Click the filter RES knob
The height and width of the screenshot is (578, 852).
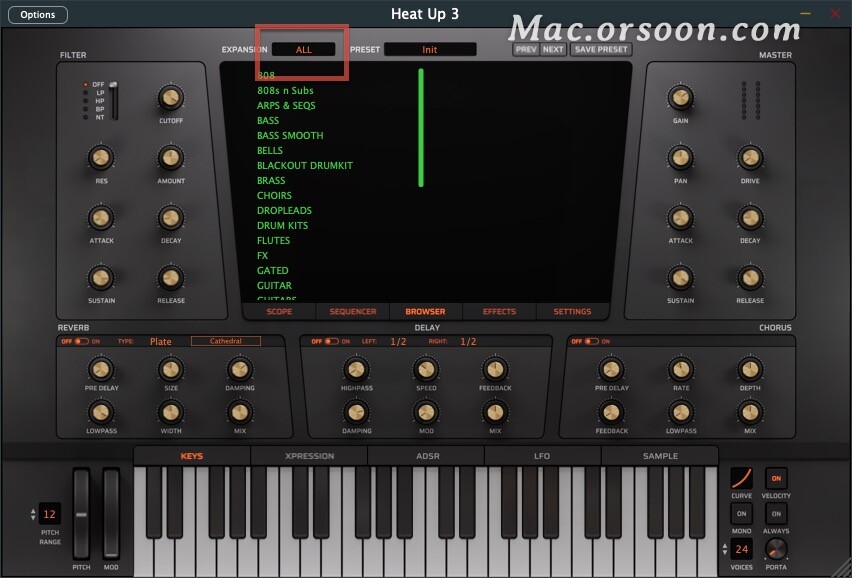[x=101, y=158]
